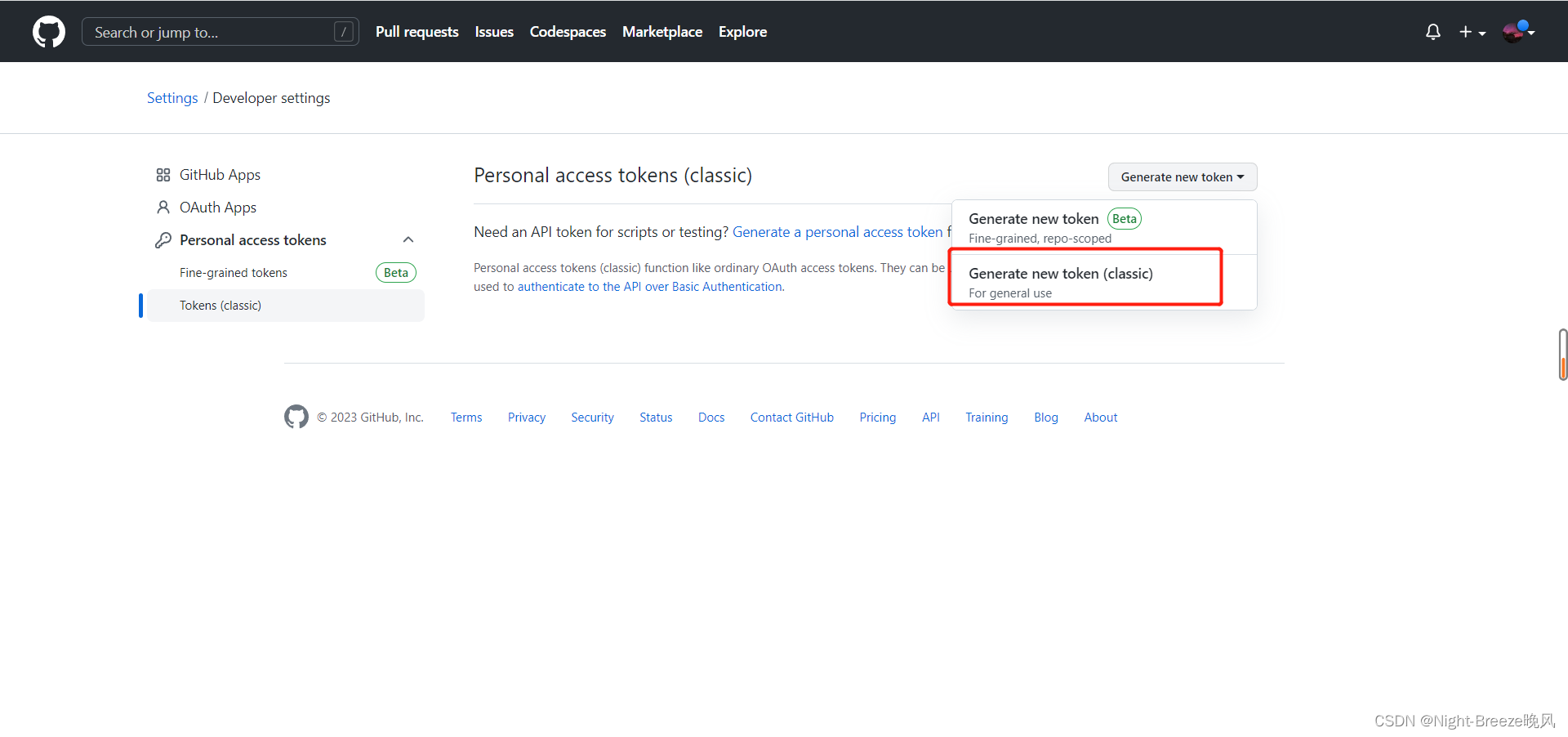
Task: Click the Beta badge beside Fine-grained tokens
Action: point(396,273)
